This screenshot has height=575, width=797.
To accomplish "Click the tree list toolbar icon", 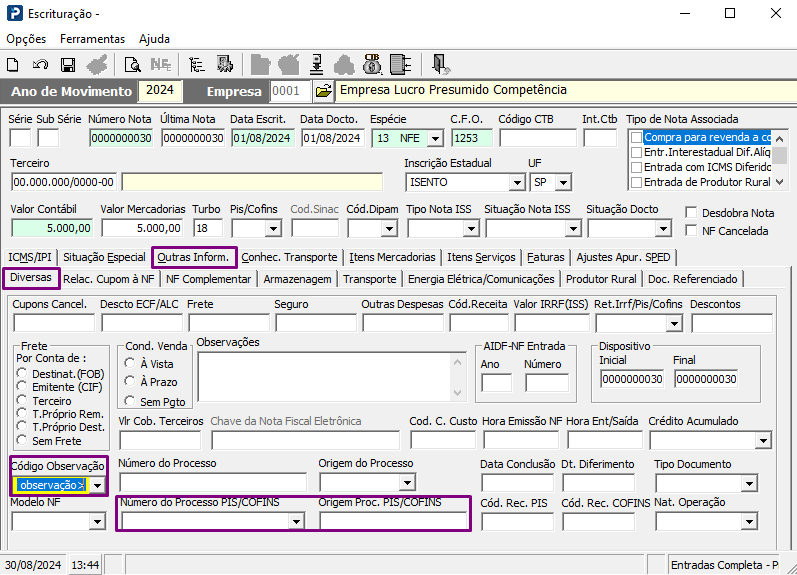I will tap(197, 65).
